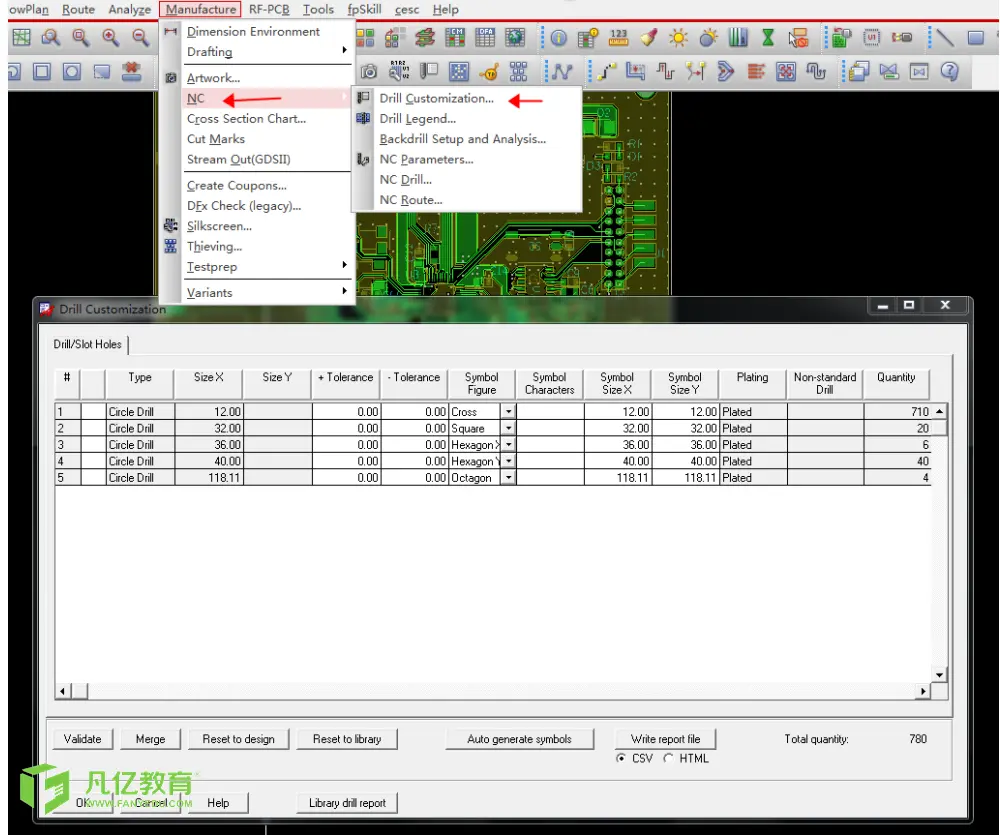Select the HTML report format radio button
1000x835 pixels.
[x=668, y=758]
